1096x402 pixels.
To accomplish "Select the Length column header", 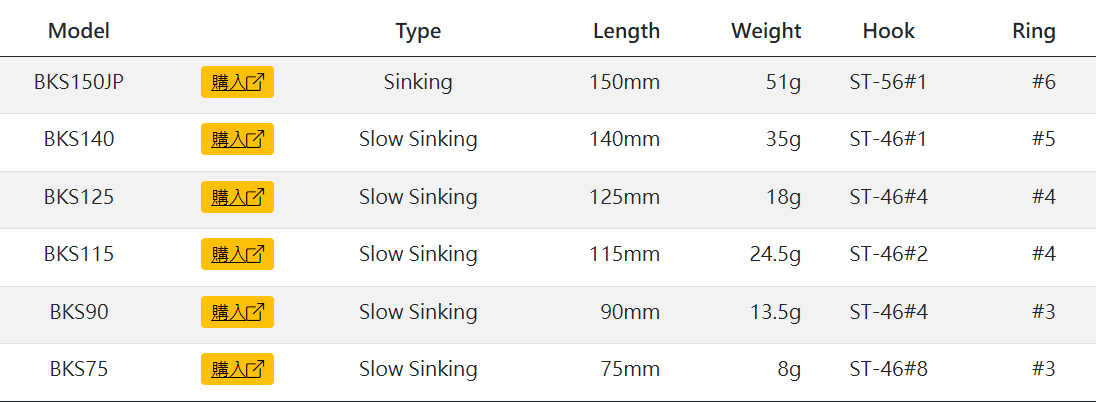I will pos(626,31).
